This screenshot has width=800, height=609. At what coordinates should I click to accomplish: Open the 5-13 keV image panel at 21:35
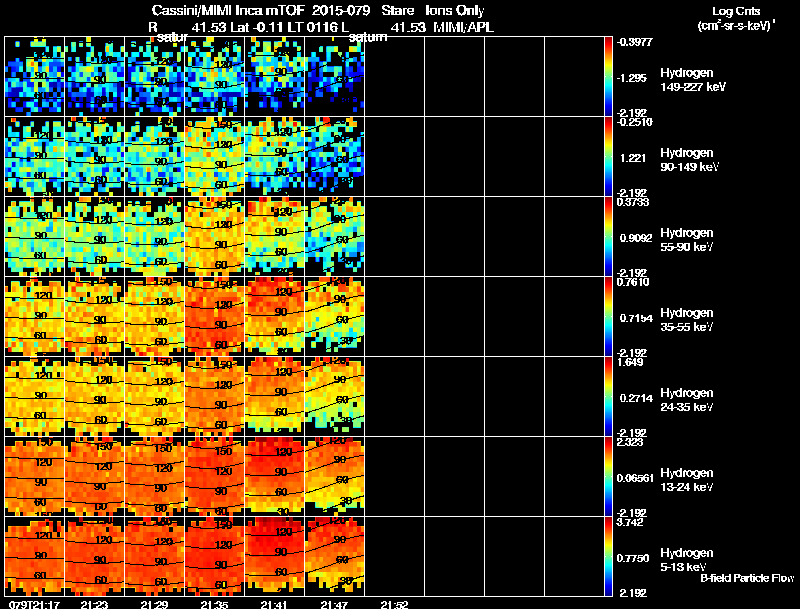click(x=214, y=556)
